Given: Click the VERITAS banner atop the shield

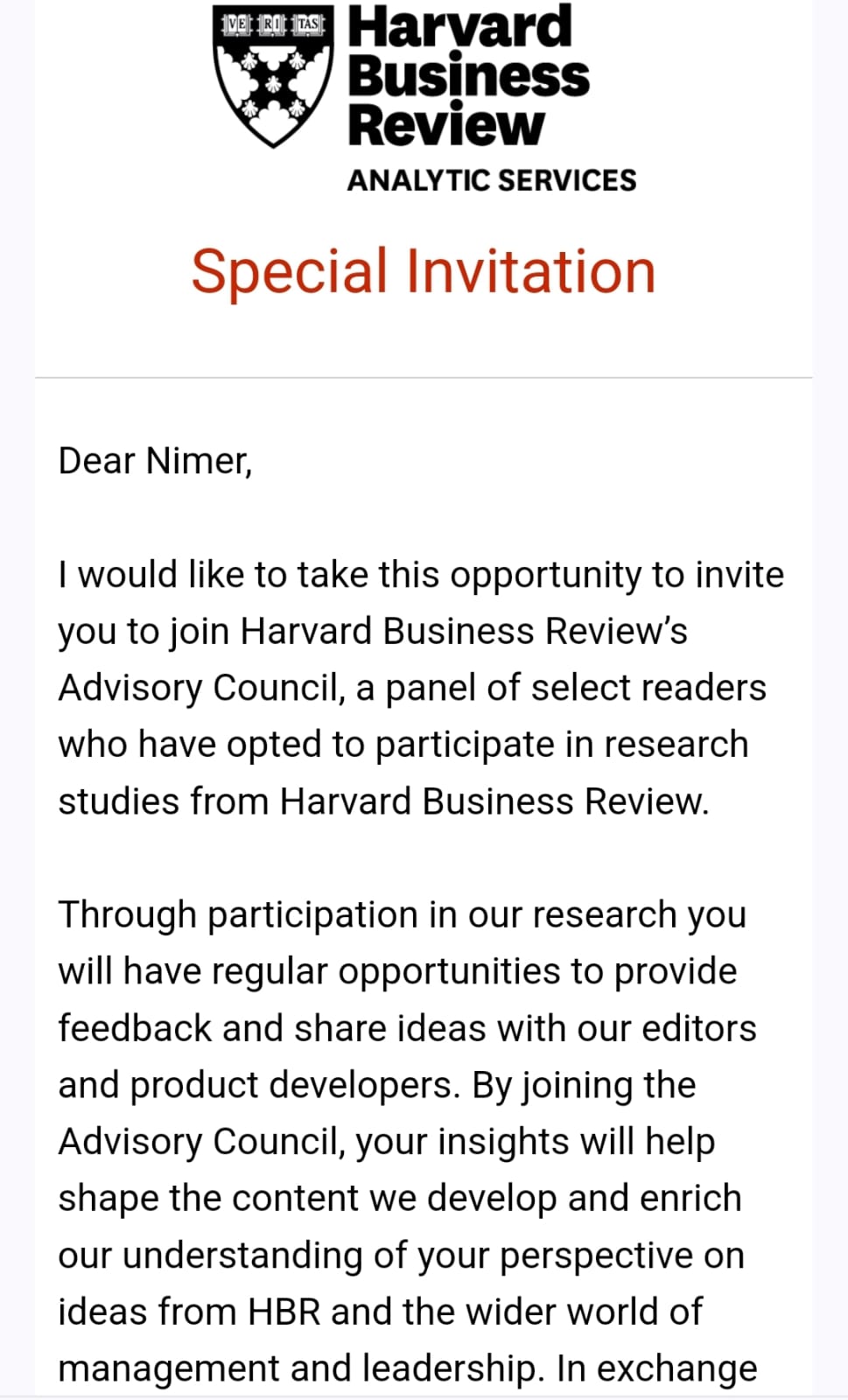Looking at the screenshot, I should (273, 24).
